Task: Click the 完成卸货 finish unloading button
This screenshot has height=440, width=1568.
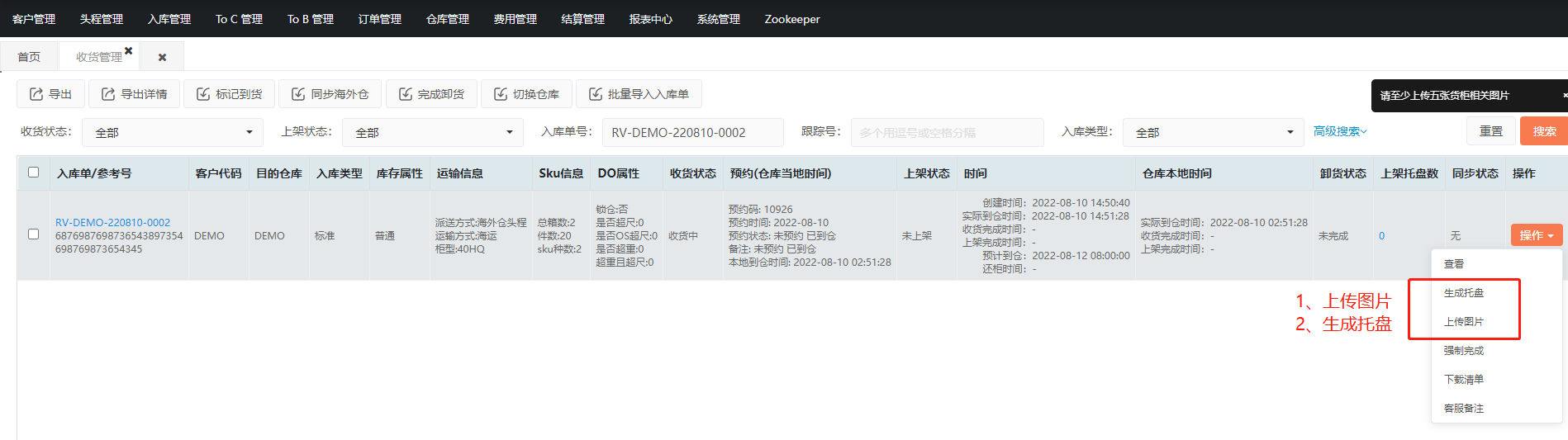Action: pyautogui.click(x=431, y=94)
